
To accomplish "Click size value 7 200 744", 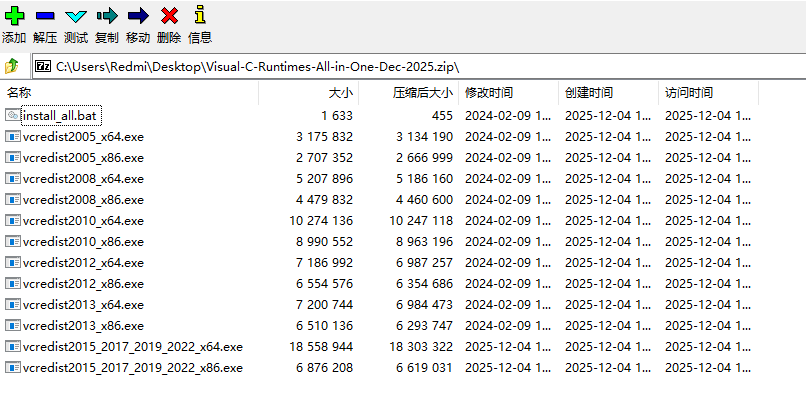I will coord(324,305).
